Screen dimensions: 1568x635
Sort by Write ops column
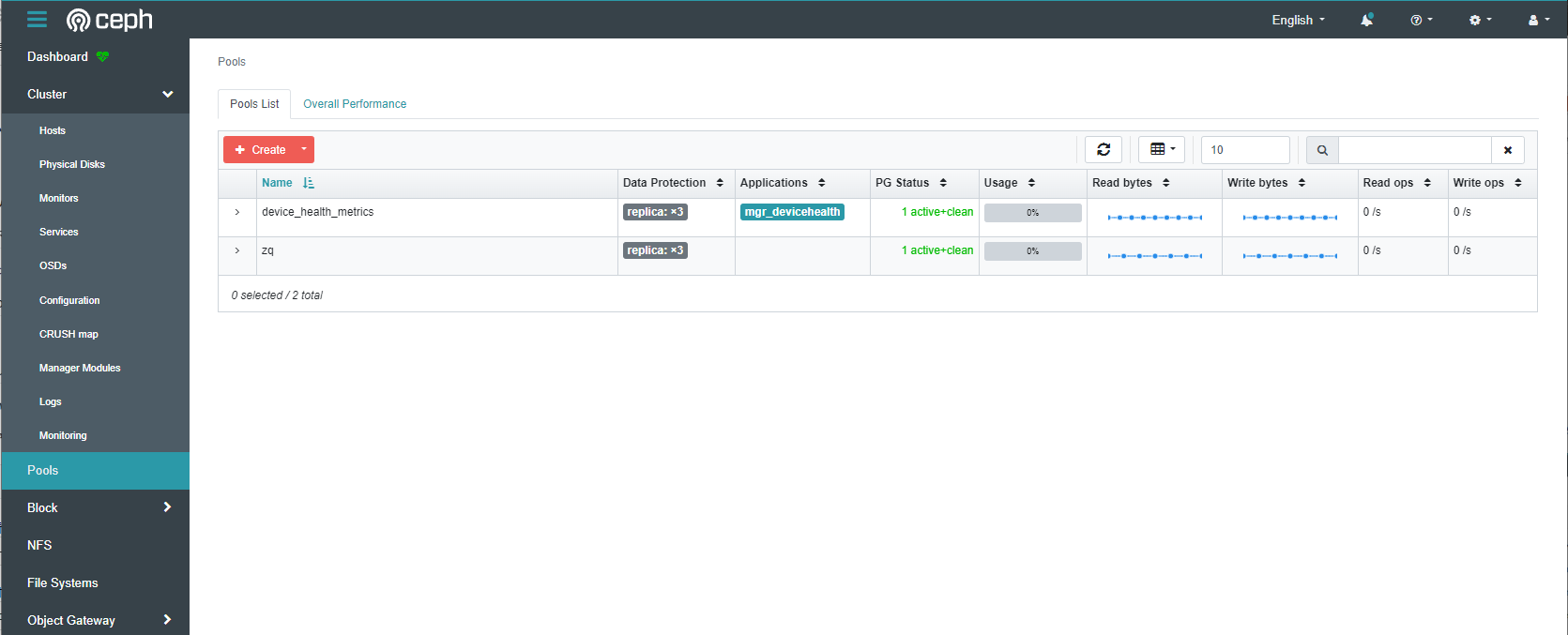point(1517,183)
